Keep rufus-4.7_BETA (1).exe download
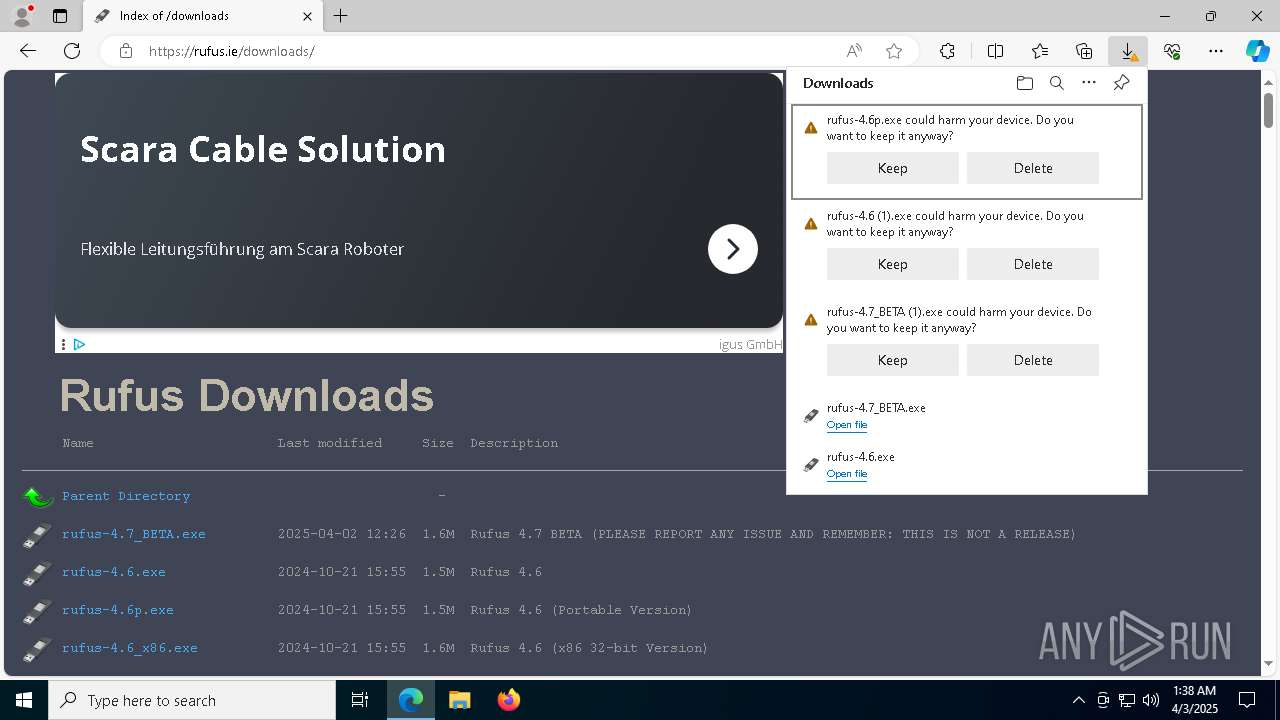The width and height of the screenshot is (1280, 720). pos(893,360)
